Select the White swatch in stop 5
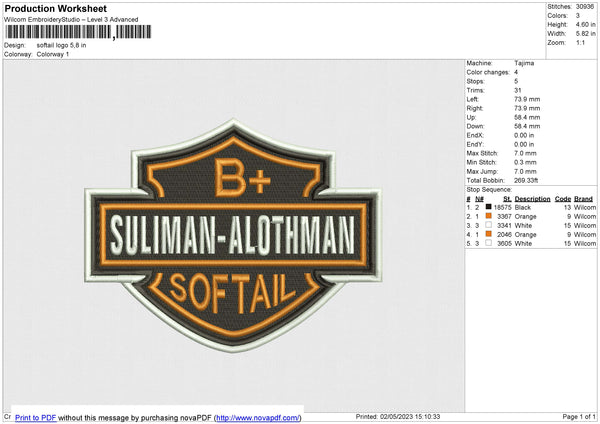The image size is (600, 424). pos(488,243)
